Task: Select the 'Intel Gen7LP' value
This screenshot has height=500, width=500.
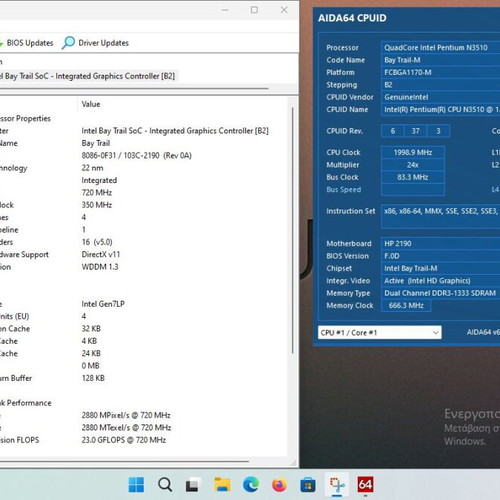Action: (x=103, y=304)
